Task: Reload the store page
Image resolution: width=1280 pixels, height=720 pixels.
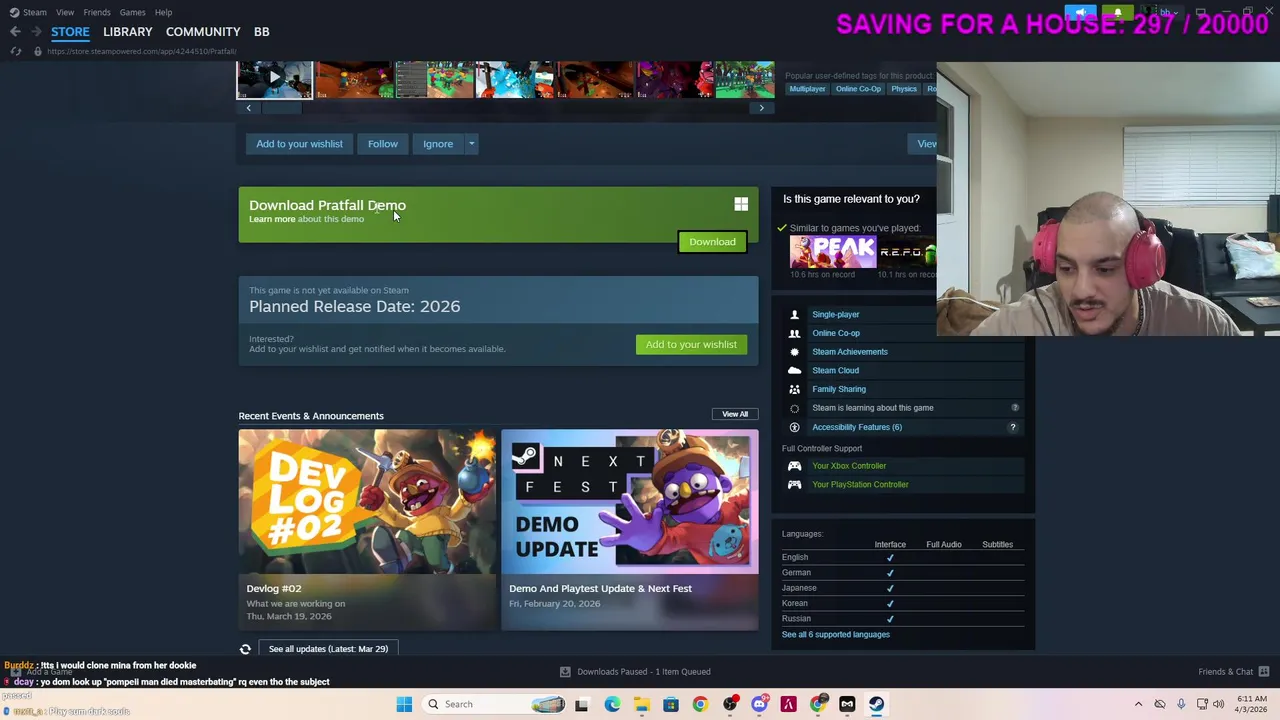Action: 15,51
